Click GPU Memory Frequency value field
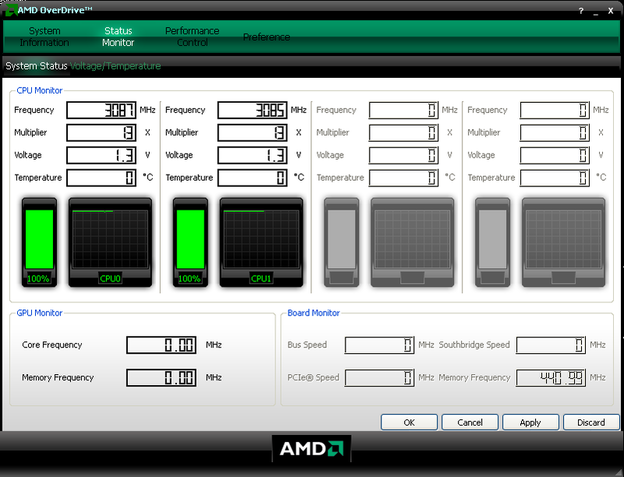The image size is (624, 477). (161, 378)
